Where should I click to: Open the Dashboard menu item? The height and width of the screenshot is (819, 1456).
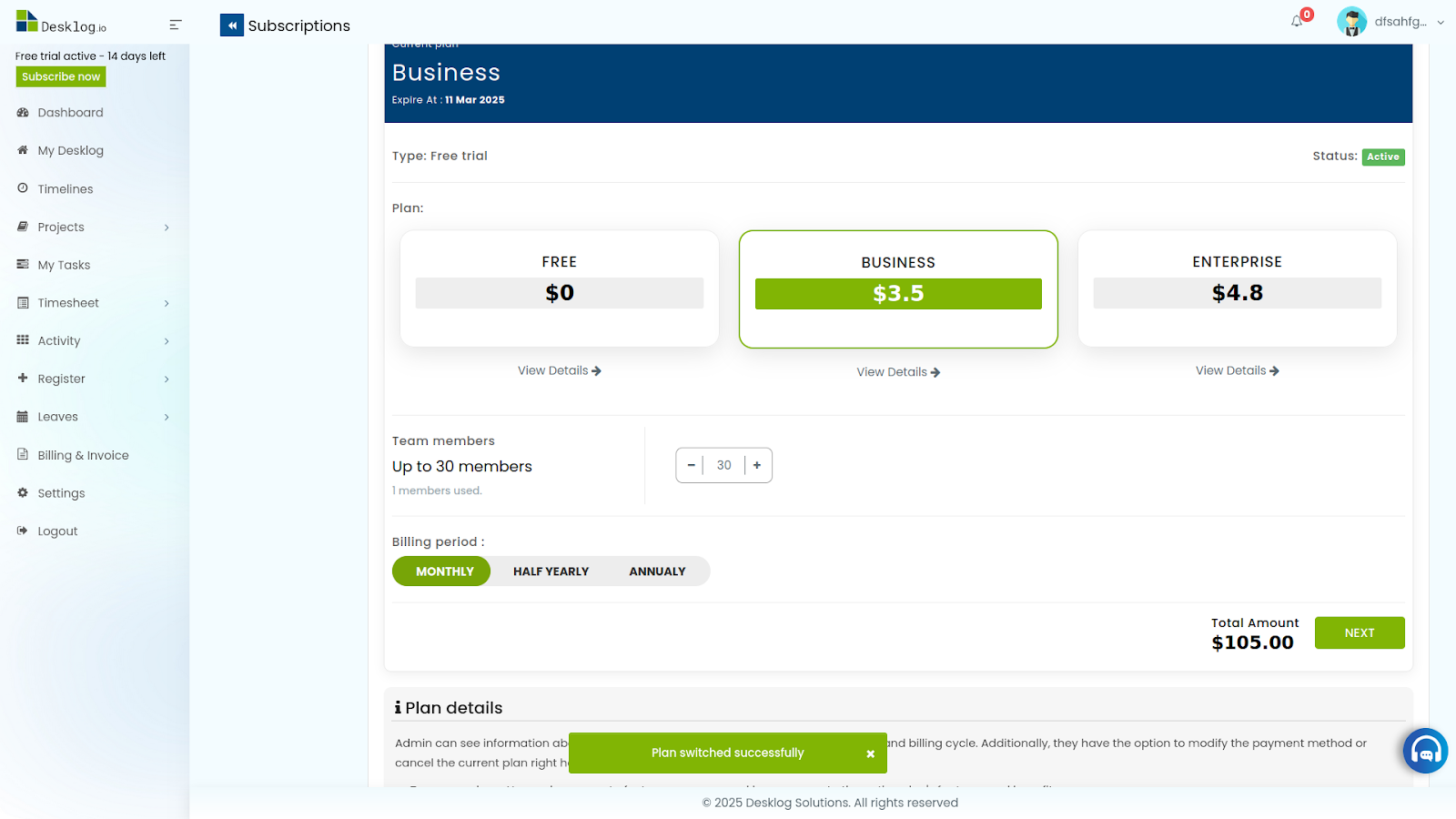[x=70, y=113]
